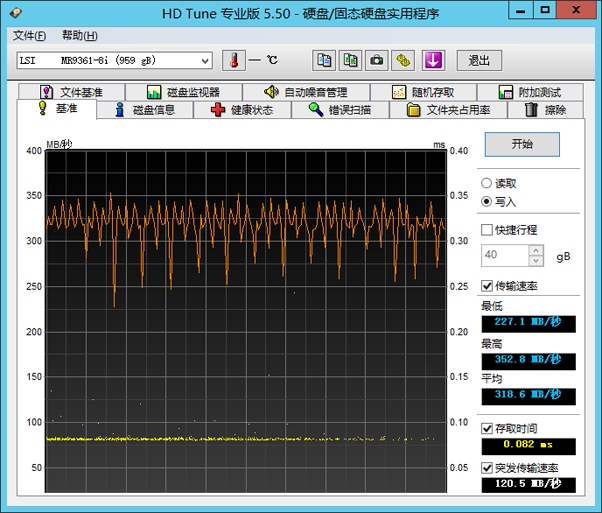The width and height of the screenshot is (602, 513).
Task: Click the 退出 exit button
Action: click(479, 61)
